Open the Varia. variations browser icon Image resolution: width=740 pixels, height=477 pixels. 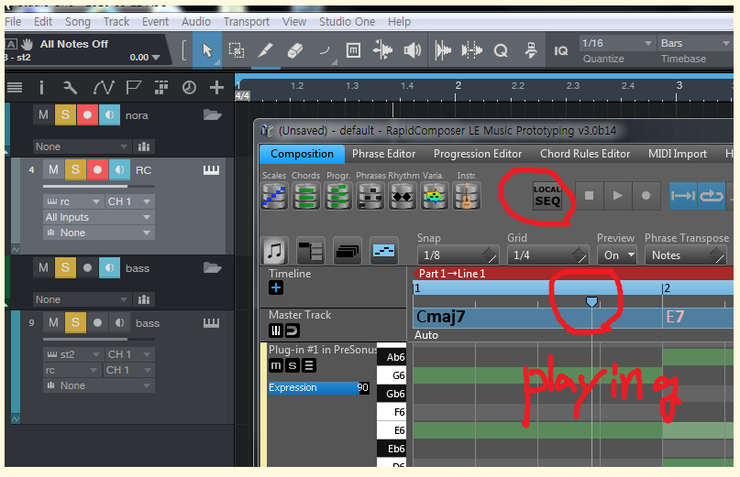[434, 196]
